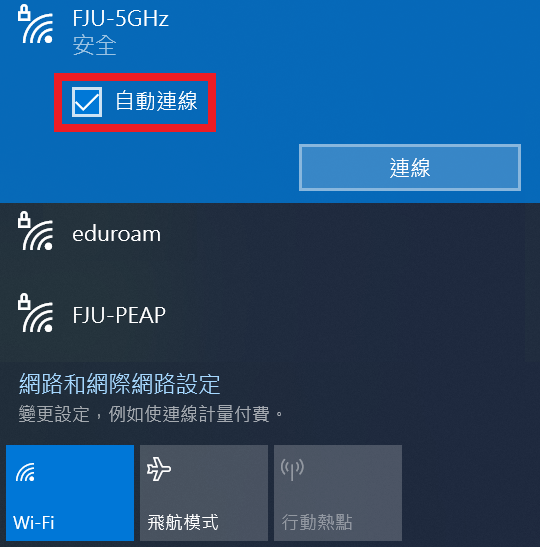Click the FJU-5GHz network name
This screenshot has height=547, width=540.
click(120, 18)
